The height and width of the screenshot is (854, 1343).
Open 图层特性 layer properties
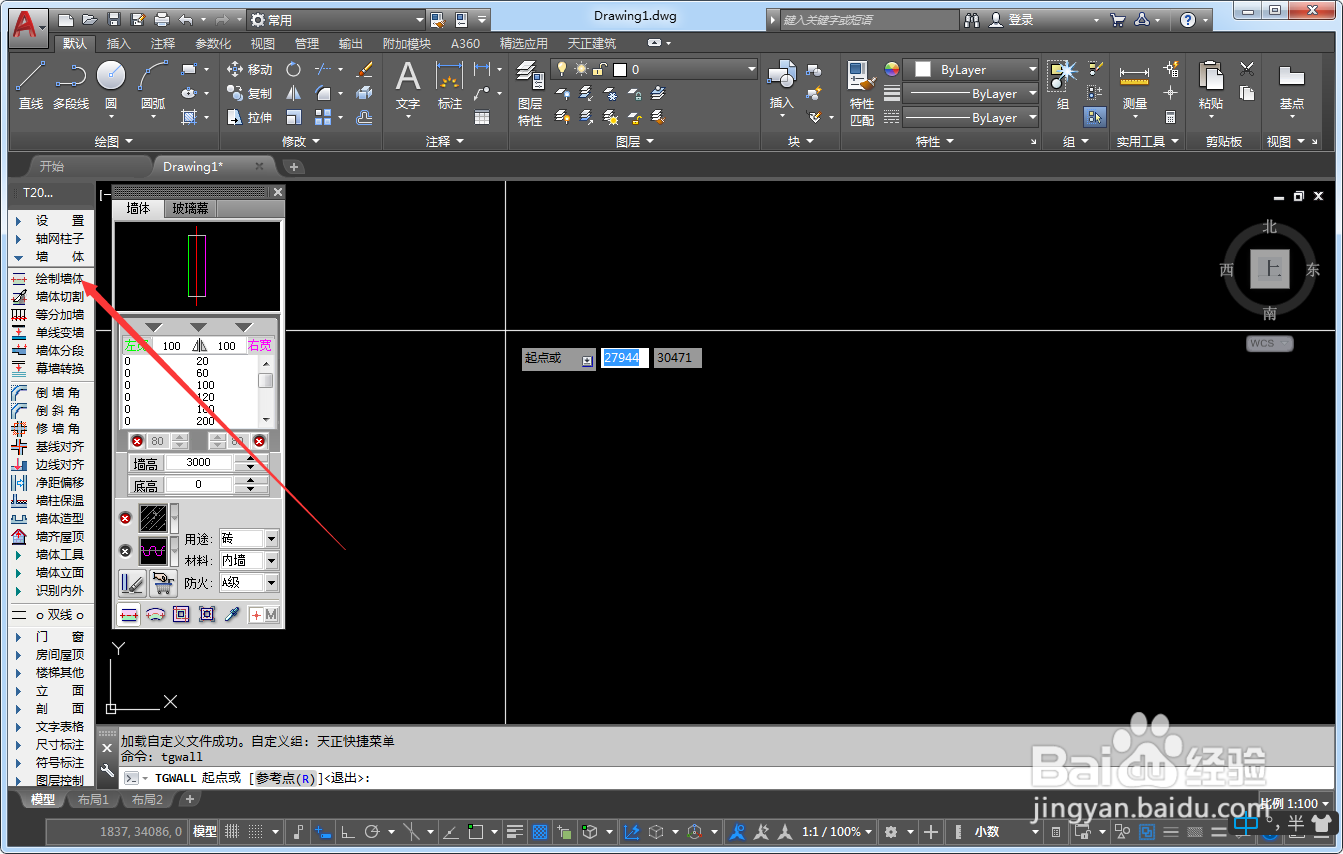[530, 92]
